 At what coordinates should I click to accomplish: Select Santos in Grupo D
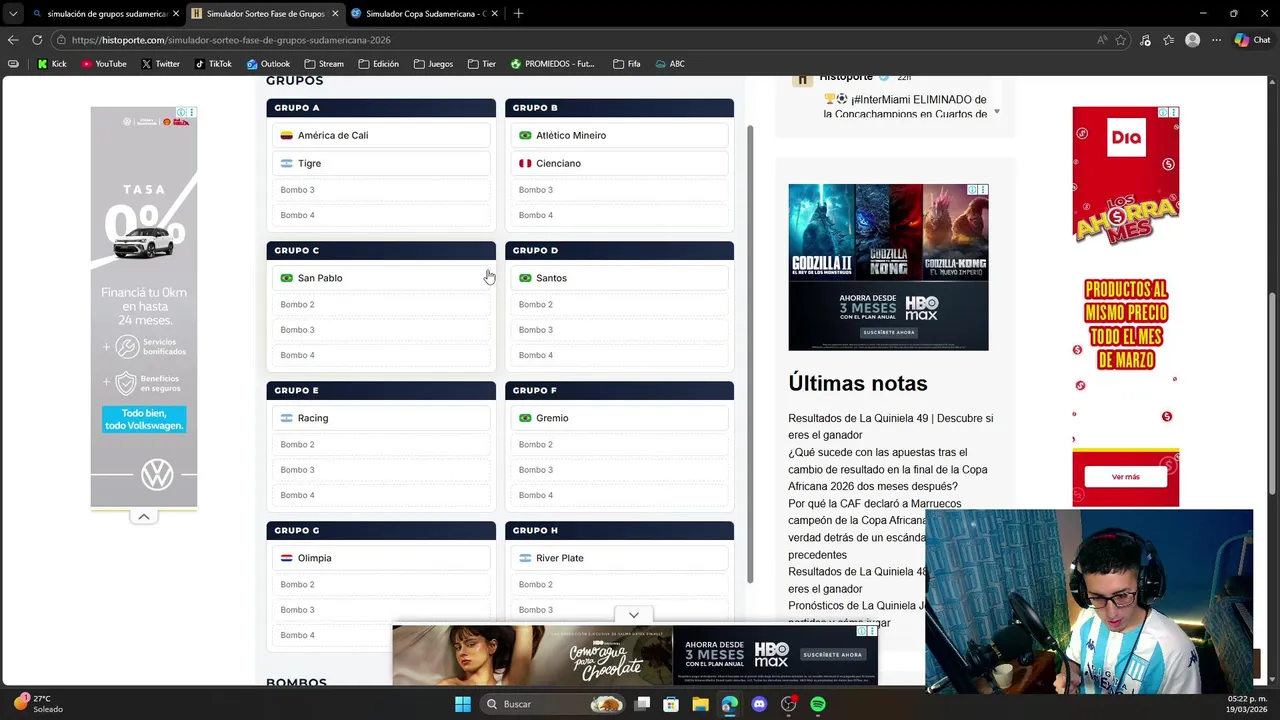coord(619,278)
